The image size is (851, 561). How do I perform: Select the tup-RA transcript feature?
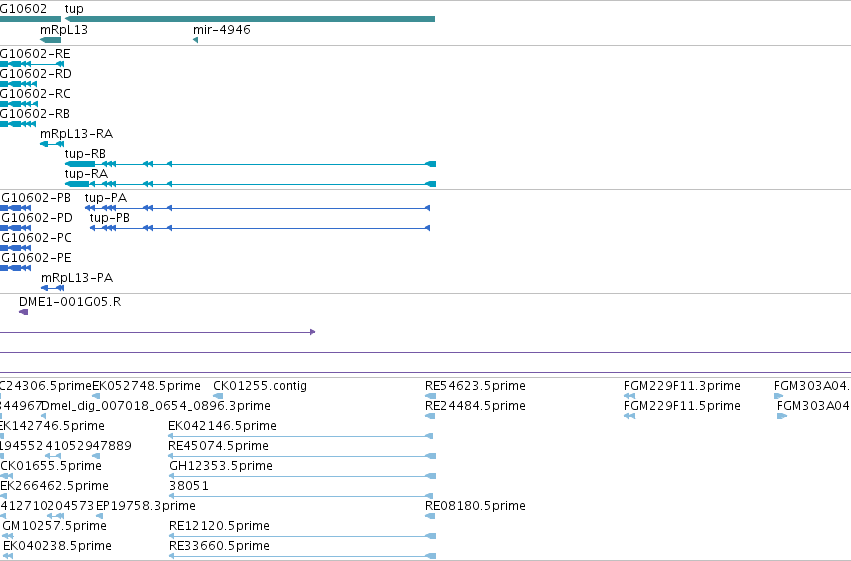click(x=250, y=184)
